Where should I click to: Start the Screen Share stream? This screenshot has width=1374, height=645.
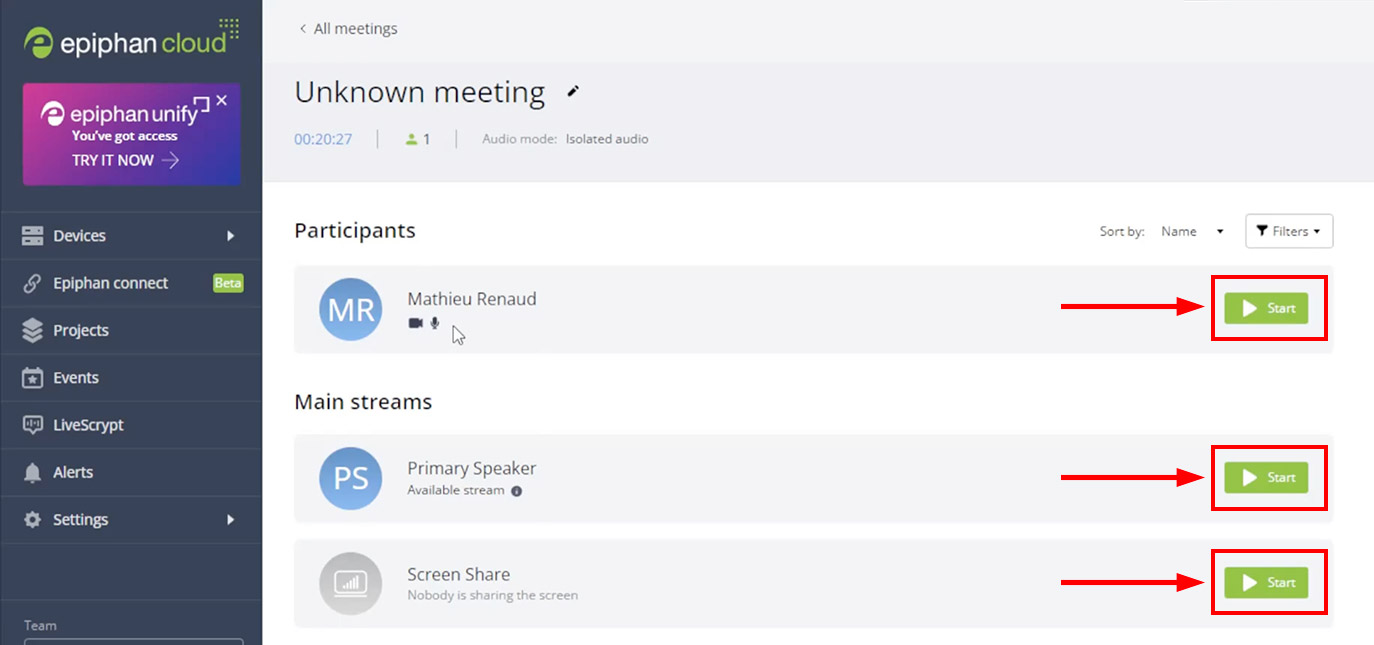click(1266, 582)
